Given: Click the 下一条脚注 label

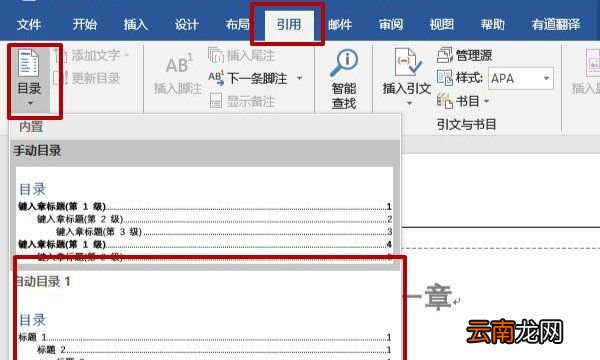Looking at the screenshot, I should click(x=257, y=78).
